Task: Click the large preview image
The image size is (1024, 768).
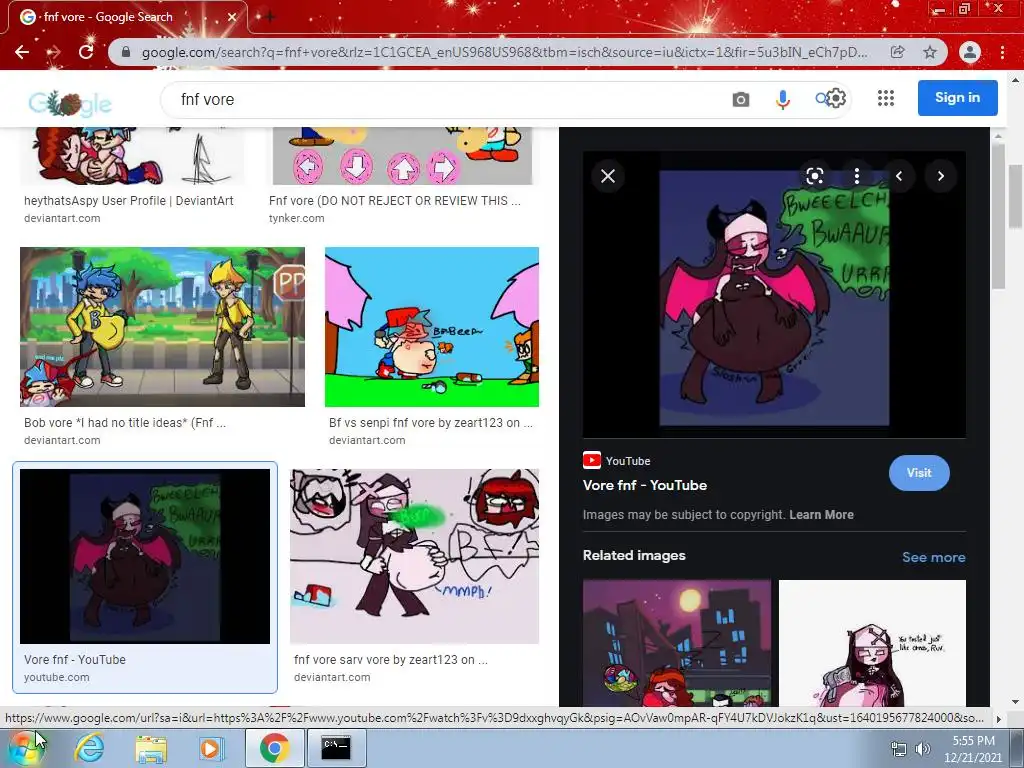Action: [x=774, y=298]
